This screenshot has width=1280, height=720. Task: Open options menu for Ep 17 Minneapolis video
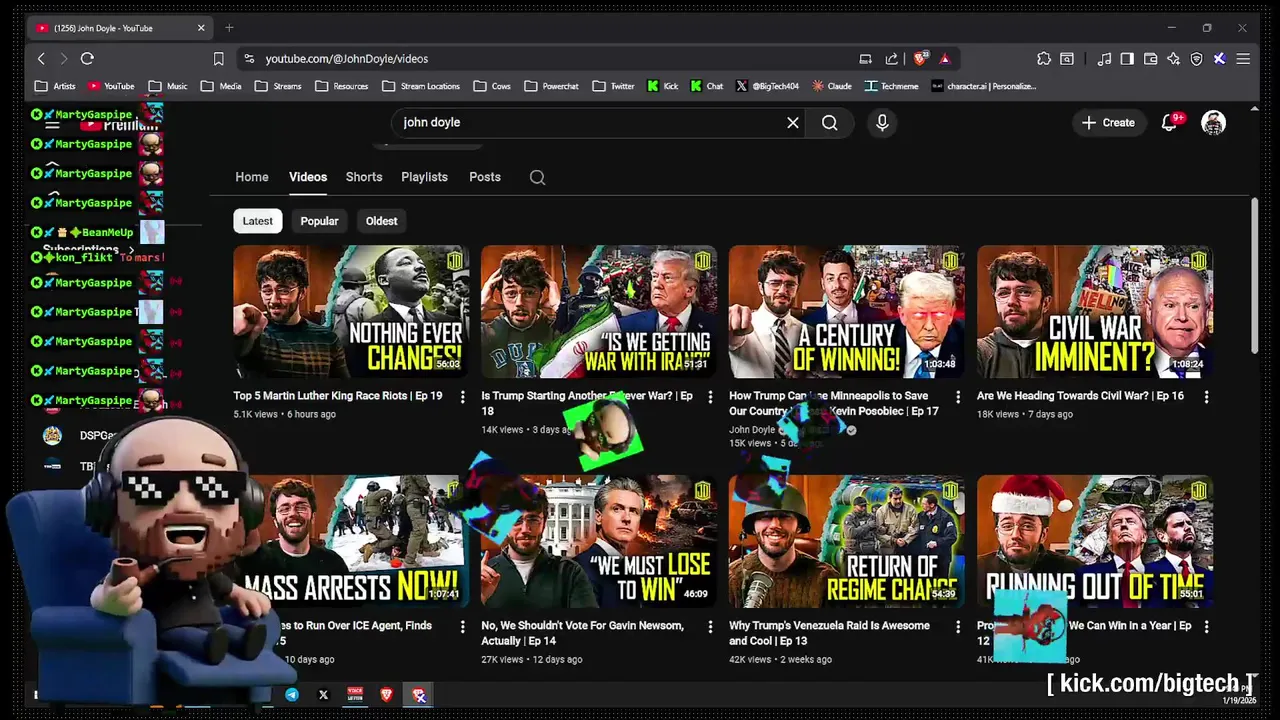[x=958, y=397]
